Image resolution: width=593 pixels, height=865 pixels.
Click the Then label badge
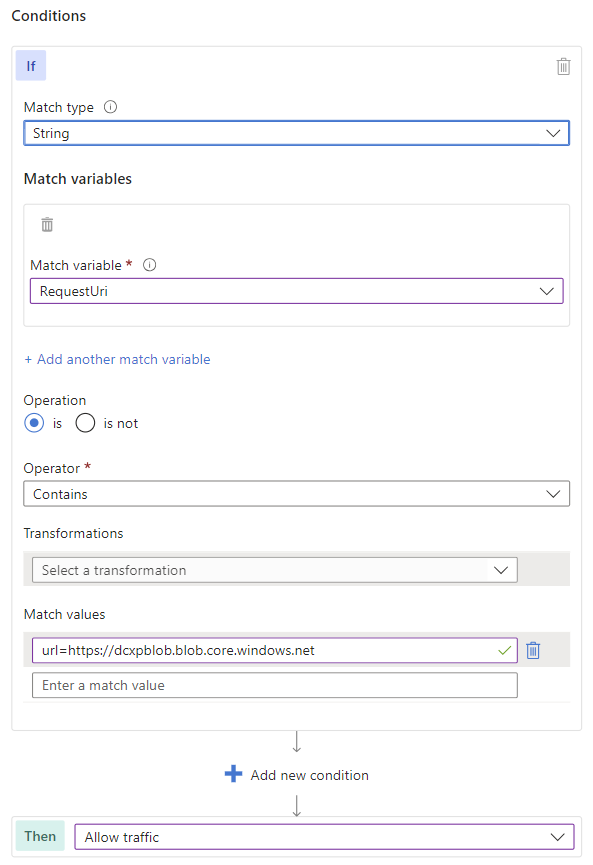[40, 836]
